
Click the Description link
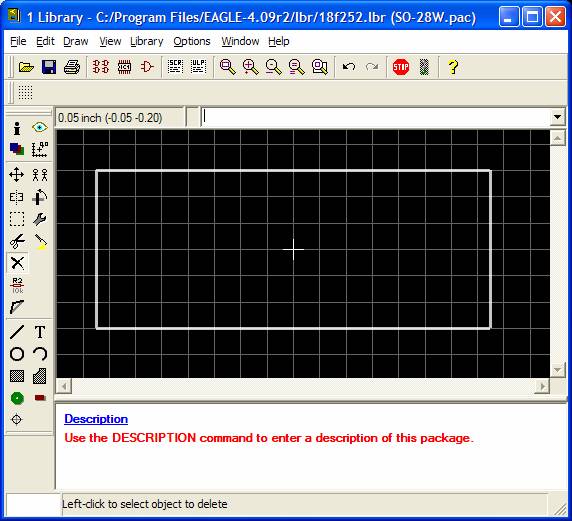pyautogui.click(x=96, y=419)
